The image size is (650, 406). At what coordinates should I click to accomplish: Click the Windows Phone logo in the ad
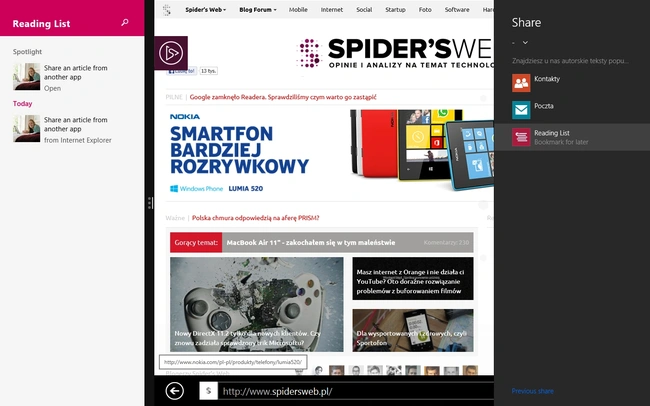pos(174,189)
